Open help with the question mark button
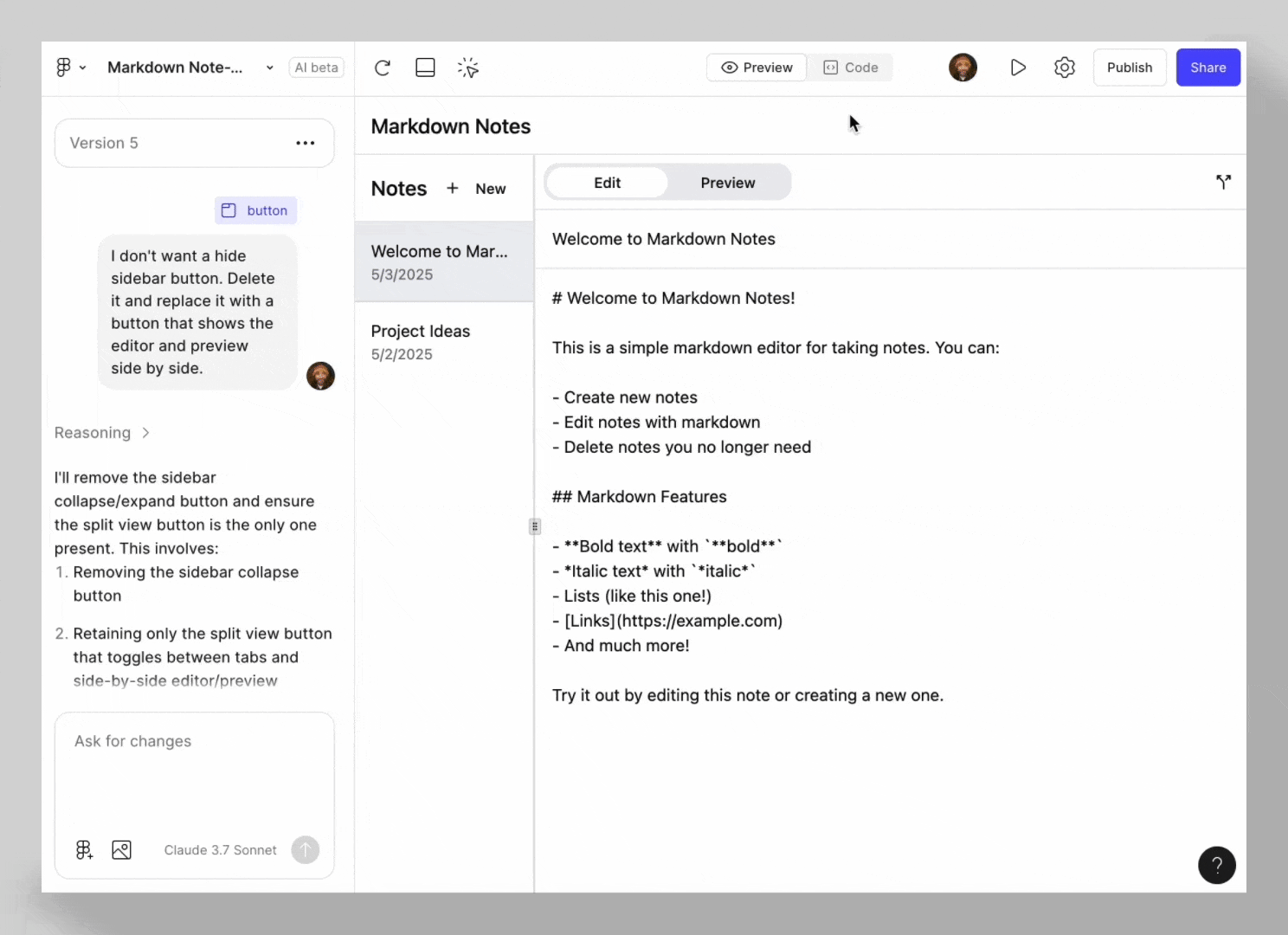The height and width of the screenshot is (935, 1288). [x=1216, y=865]
